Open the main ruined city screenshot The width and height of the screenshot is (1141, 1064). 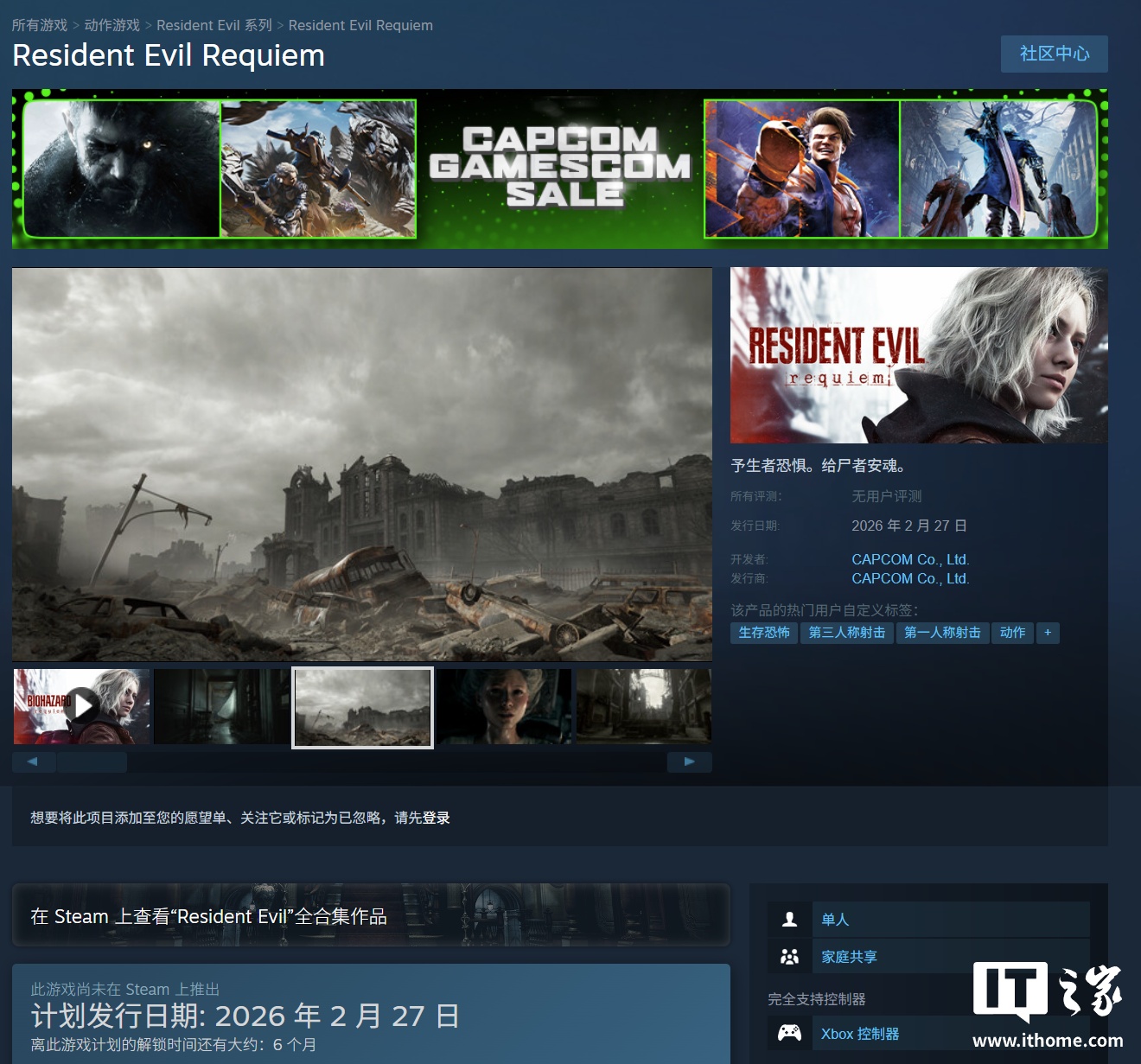click(x=362, y=464)
